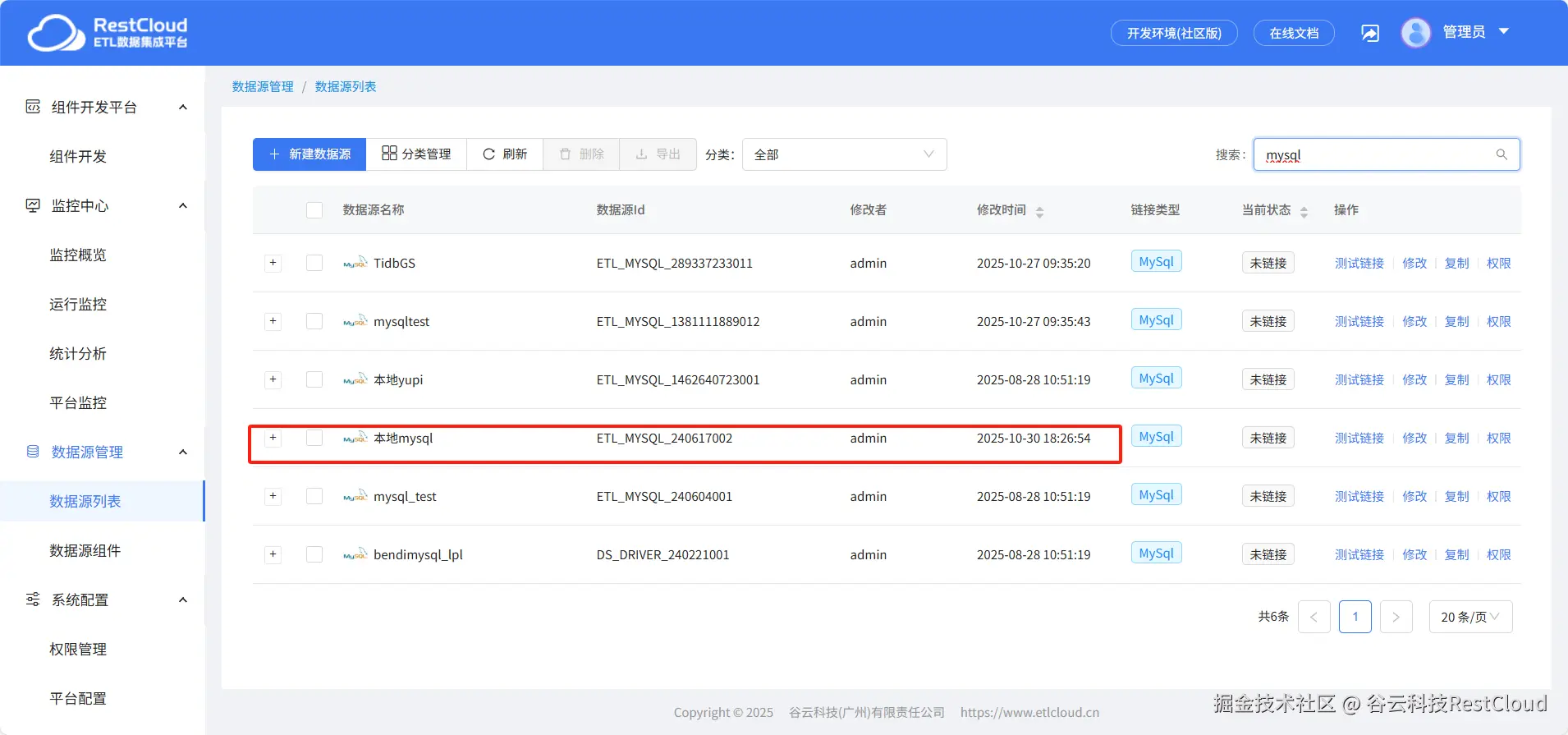Click the 刷新 button

pyautogui.click(x=505, y=154)
